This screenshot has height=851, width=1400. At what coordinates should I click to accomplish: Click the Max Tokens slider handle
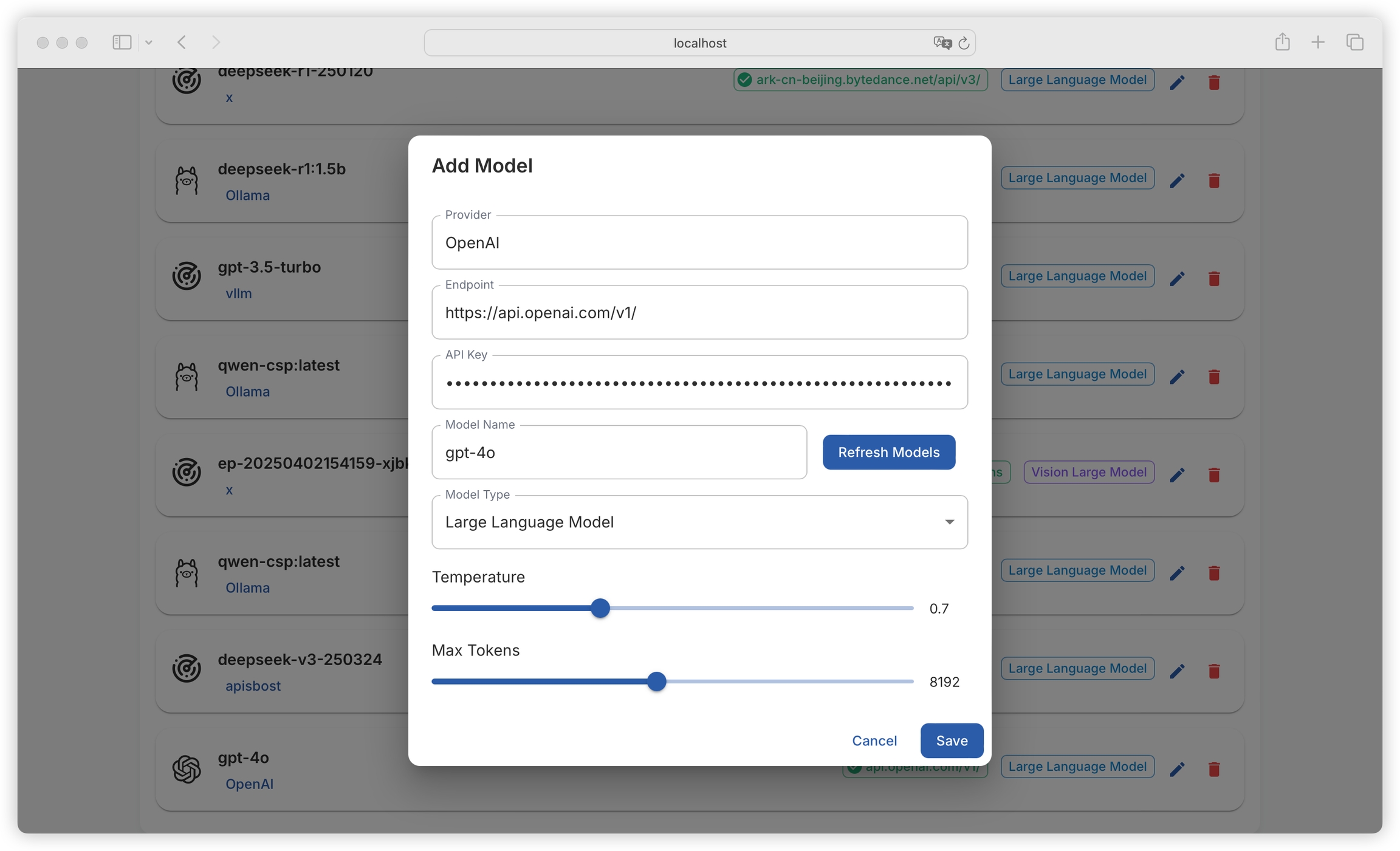click(656, 682)
